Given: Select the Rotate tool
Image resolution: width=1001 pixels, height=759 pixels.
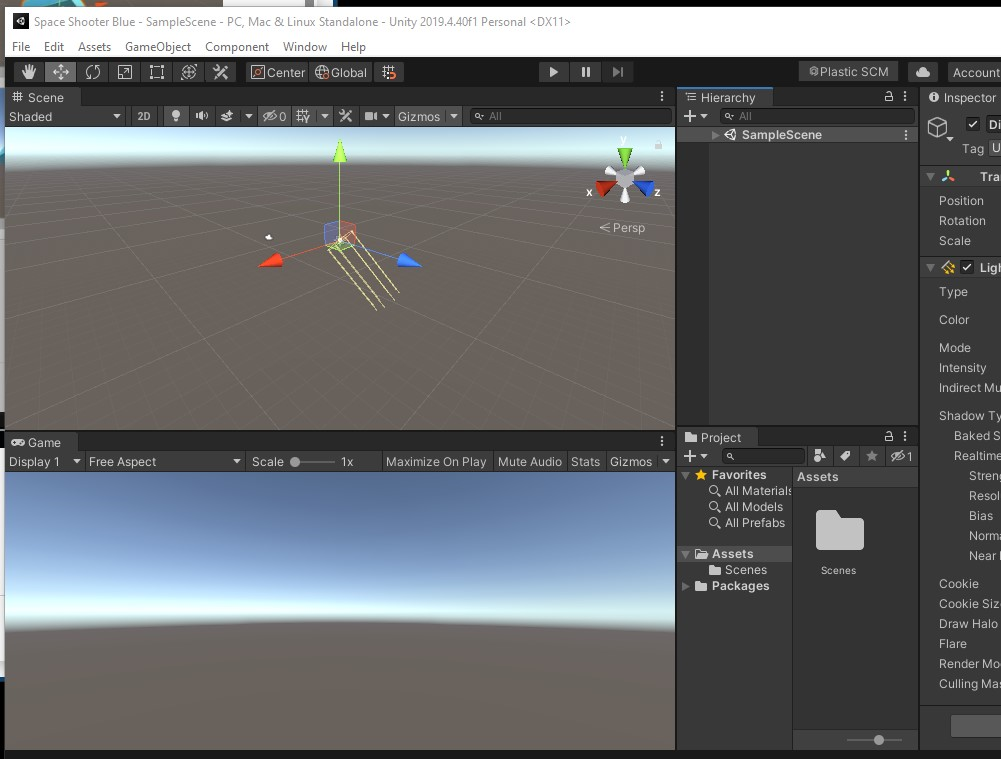Looking at the screenshot, I should (93, 72).
